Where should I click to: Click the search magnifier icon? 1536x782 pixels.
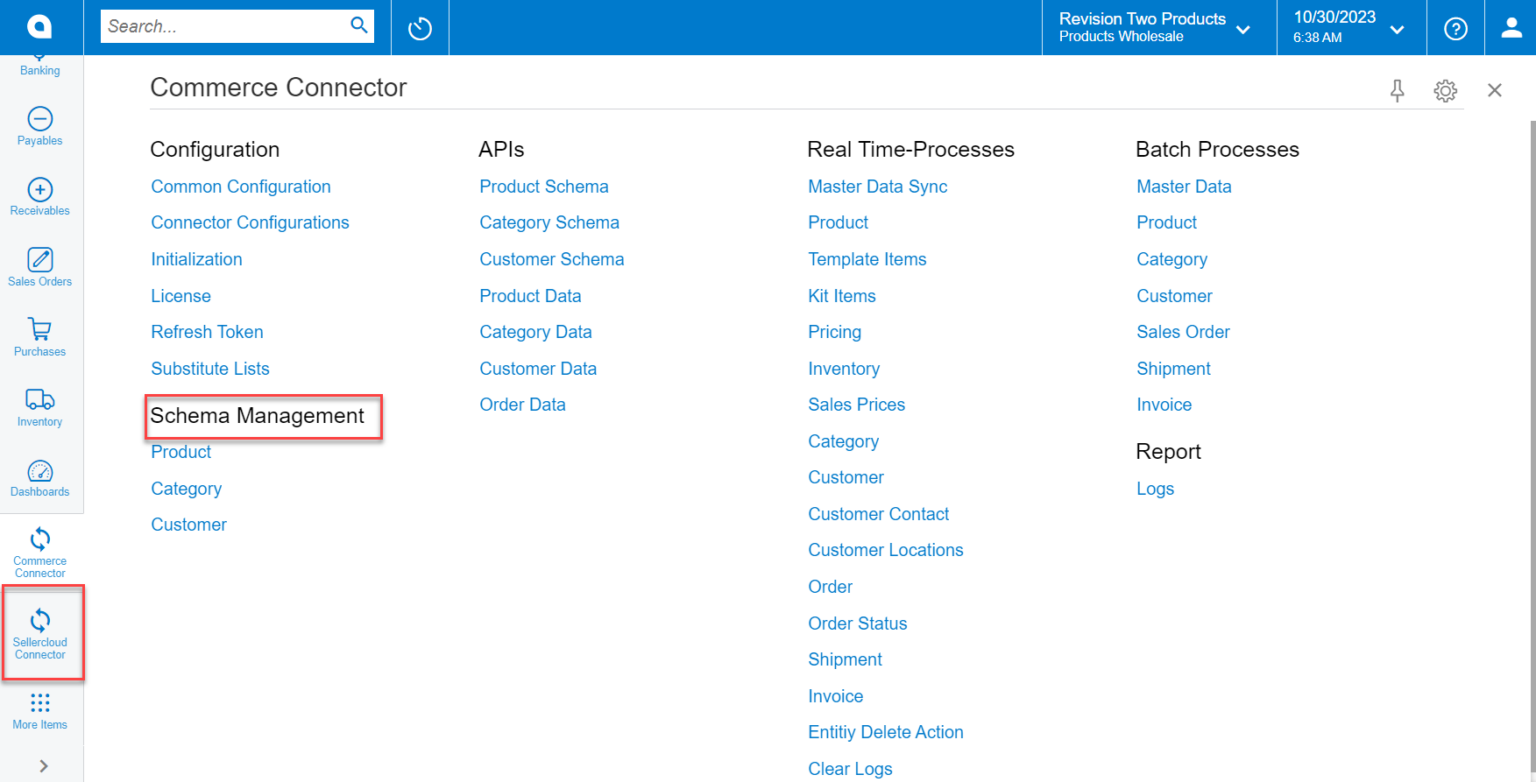(359, 26)
